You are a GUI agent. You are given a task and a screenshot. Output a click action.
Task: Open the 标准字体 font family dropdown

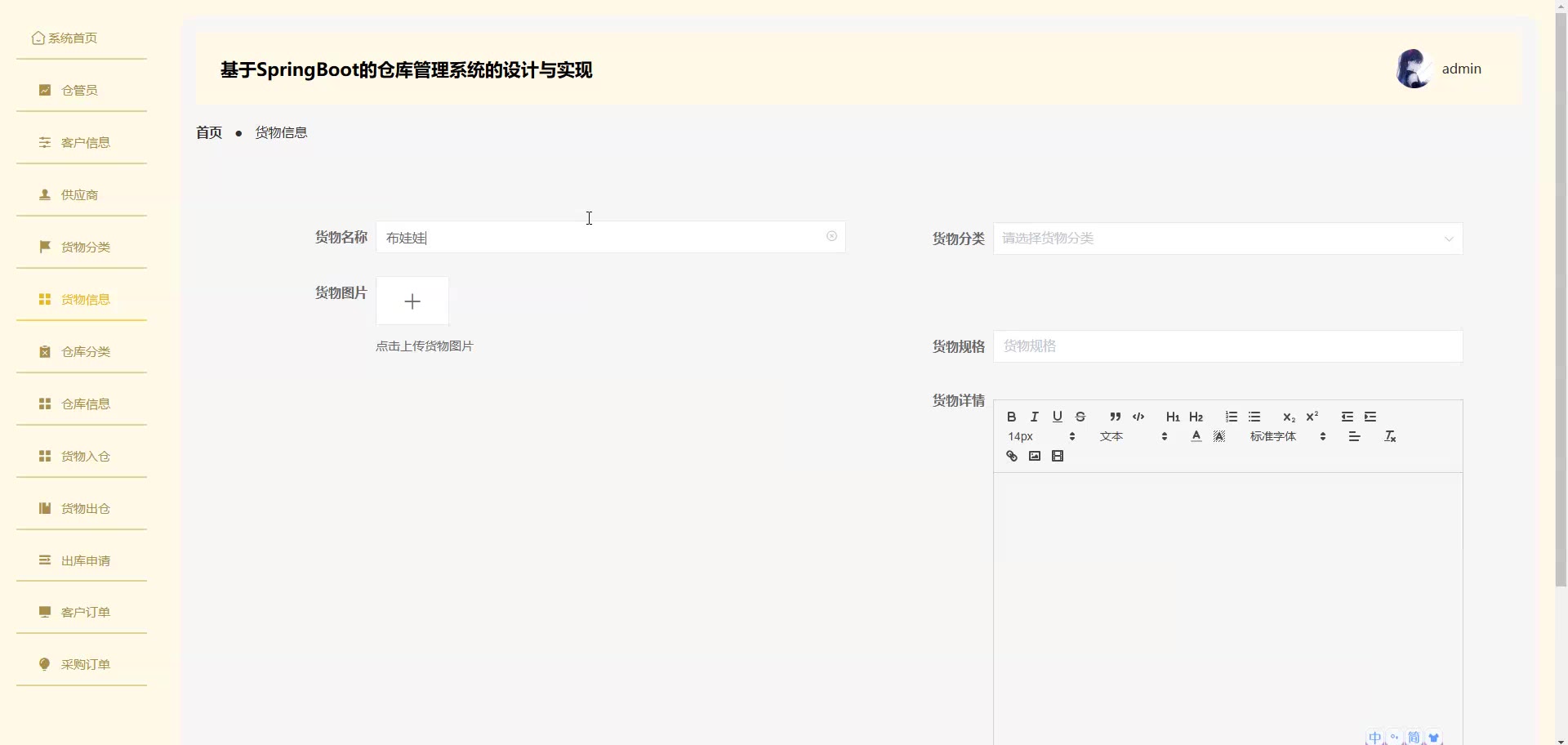click(x=1288, y=436)
